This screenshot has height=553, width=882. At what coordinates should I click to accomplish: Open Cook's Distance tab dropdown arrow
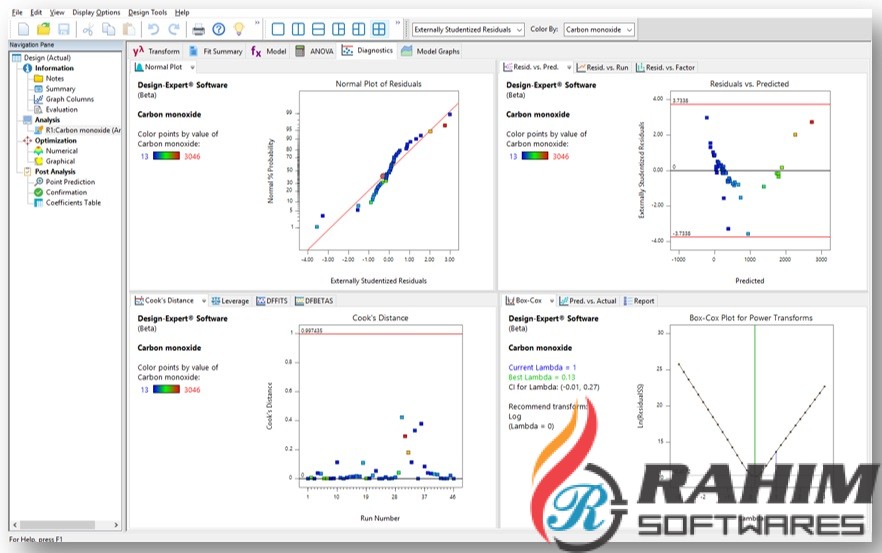[x=204, y=301]
